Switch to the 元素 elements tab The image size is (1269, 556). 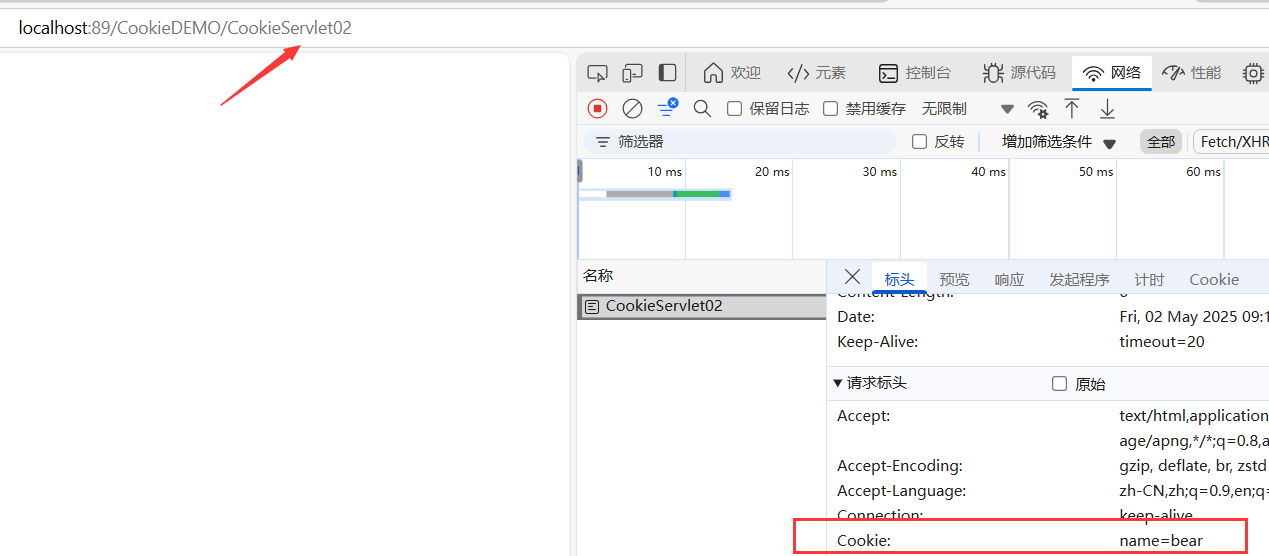click(817, 73)
